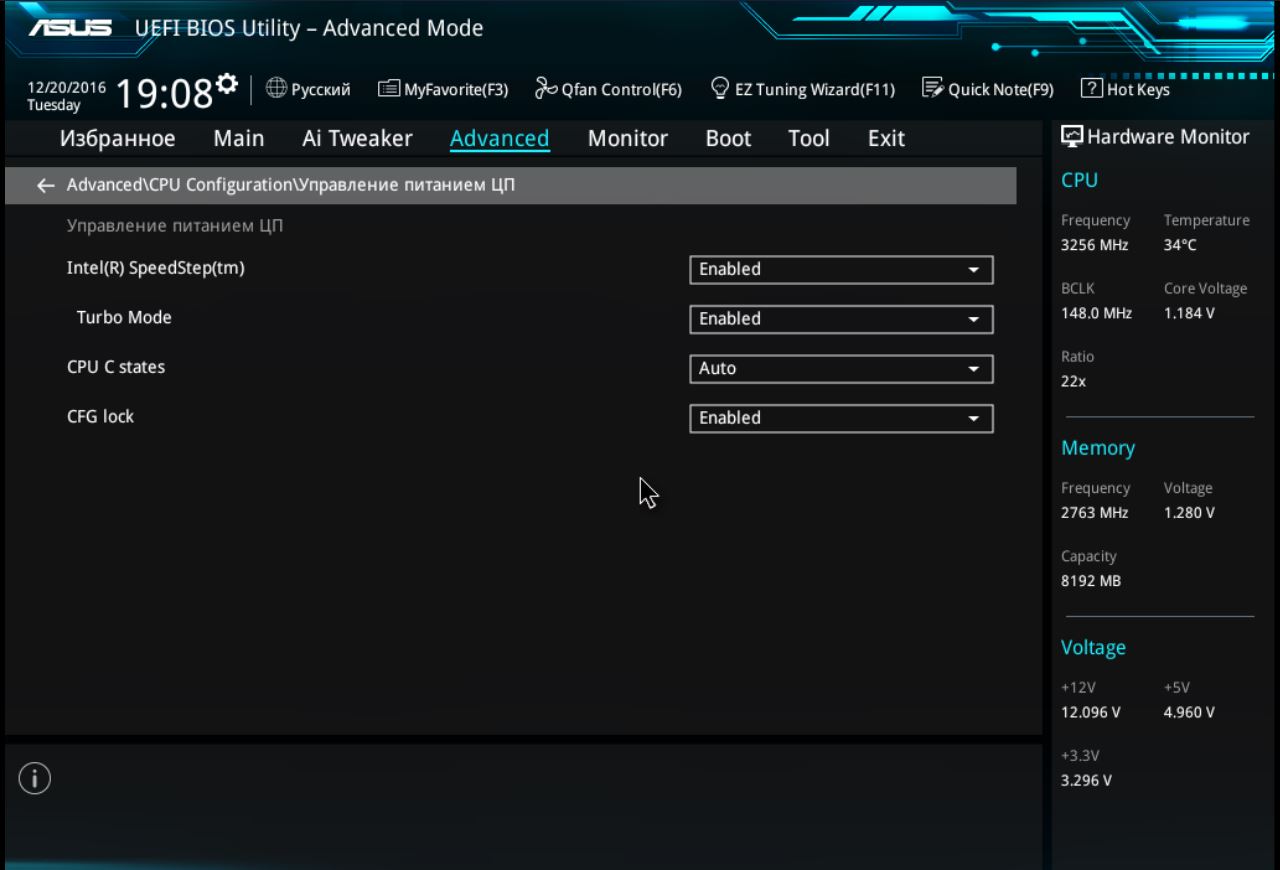This screenshot has height=870, width=1280.
Task: Click the +5V reading 4.960 V
Action: click(x=1190, y=713)
